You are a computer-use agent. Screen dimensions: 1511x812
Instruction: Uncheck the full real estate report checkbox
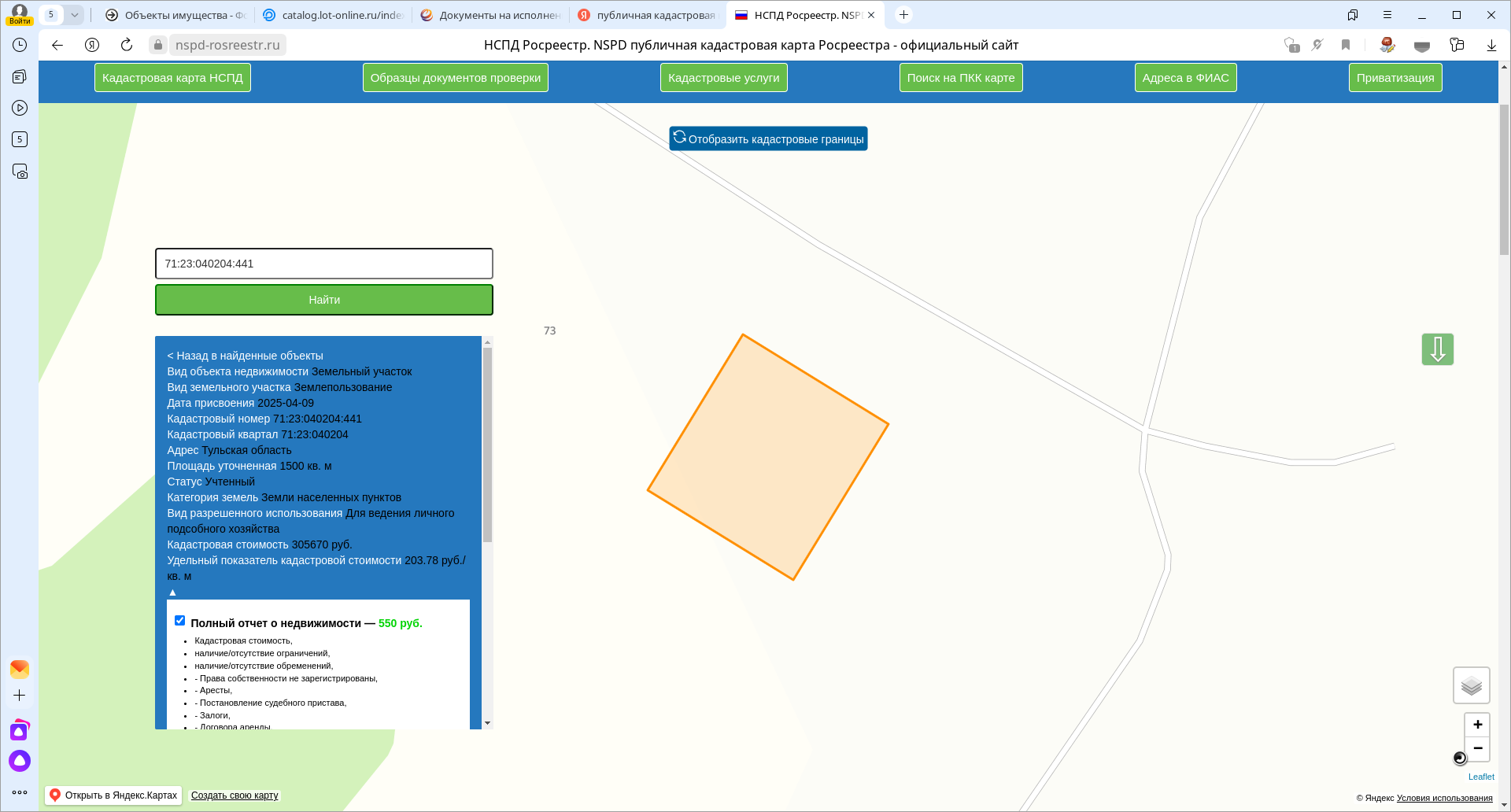click(x=180, y=621)
